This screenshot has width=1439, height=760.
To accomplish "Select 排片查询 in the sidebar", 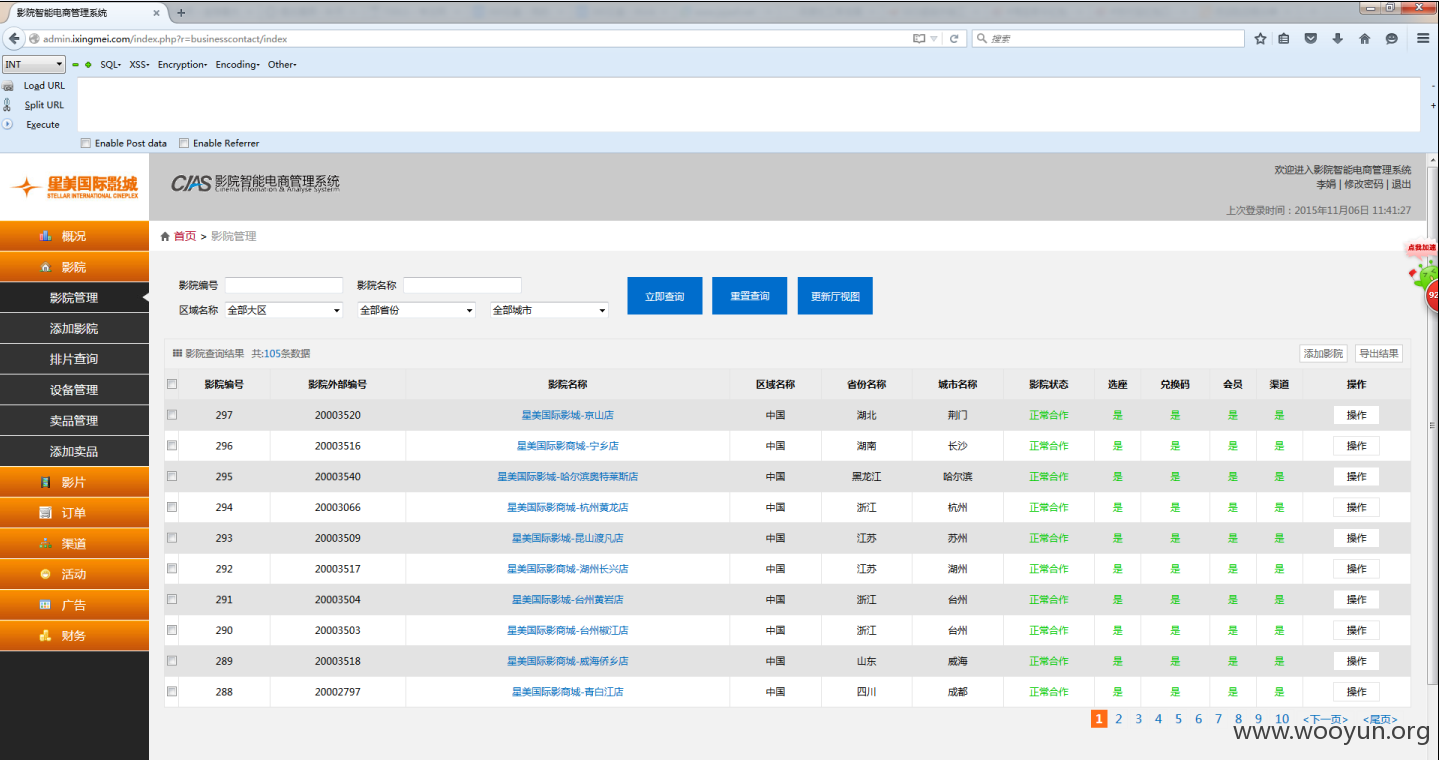I will (74, 359).
